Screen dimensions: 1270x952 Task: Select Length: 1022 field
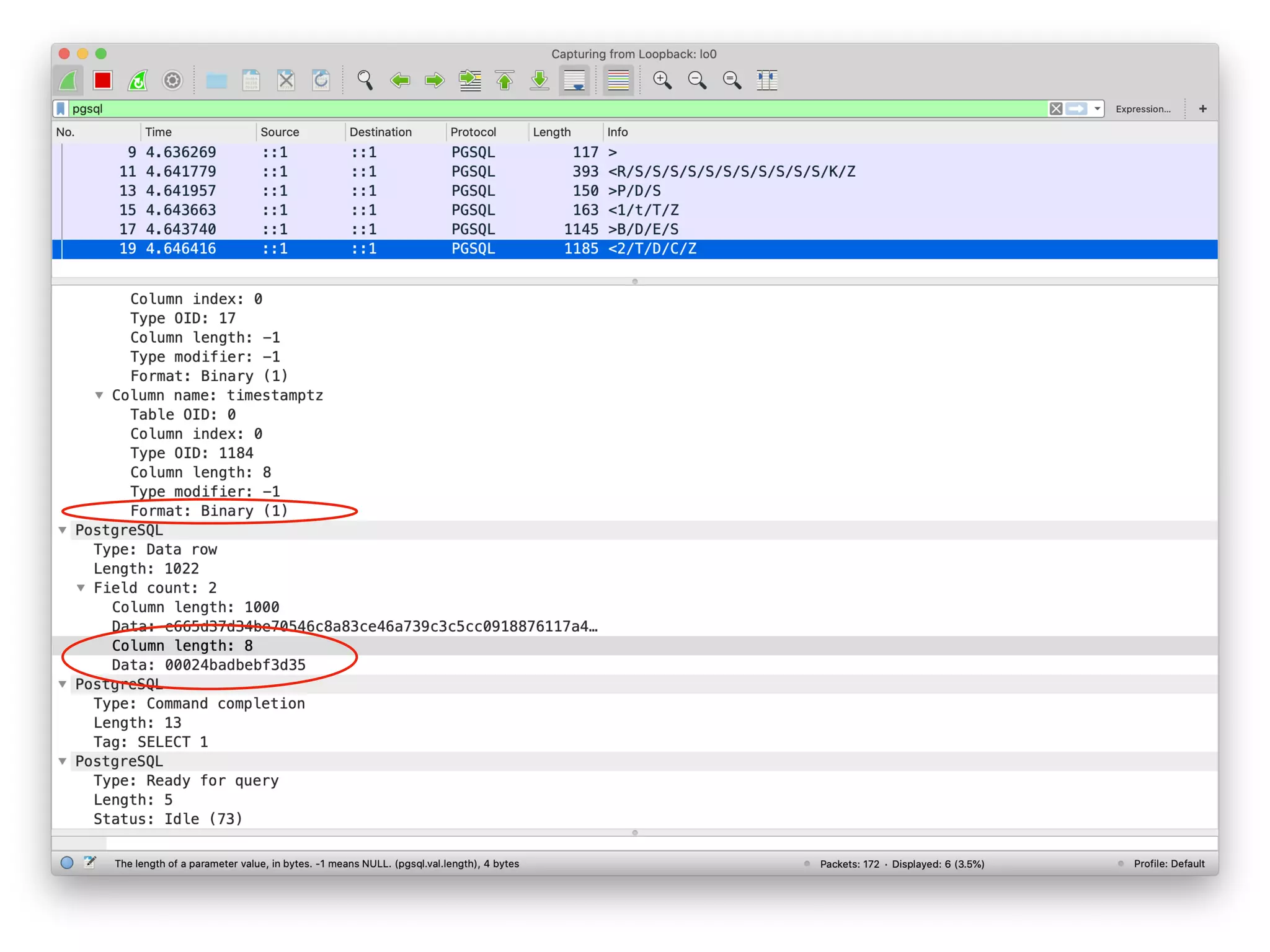click(x=146, y=568)
